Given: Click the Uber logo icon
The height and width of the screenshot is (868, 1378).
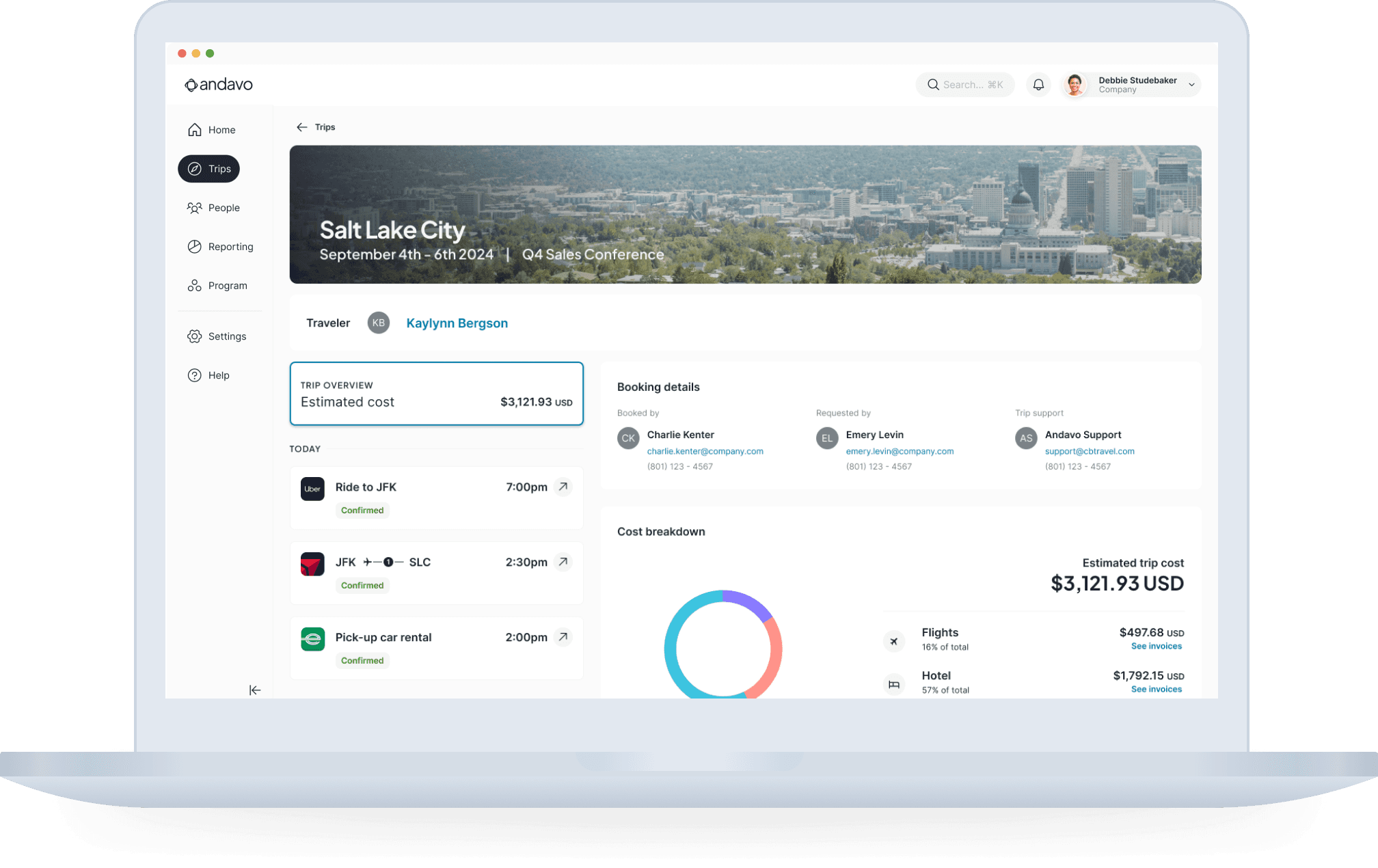Looking at the screenshot, I should pos(312,489).
